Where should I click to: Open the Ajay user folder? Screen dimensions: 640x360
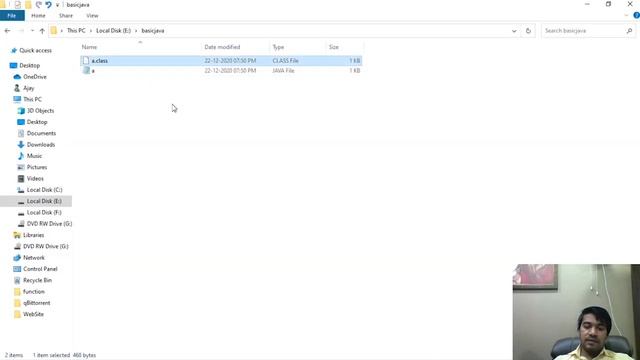[29, 88]
